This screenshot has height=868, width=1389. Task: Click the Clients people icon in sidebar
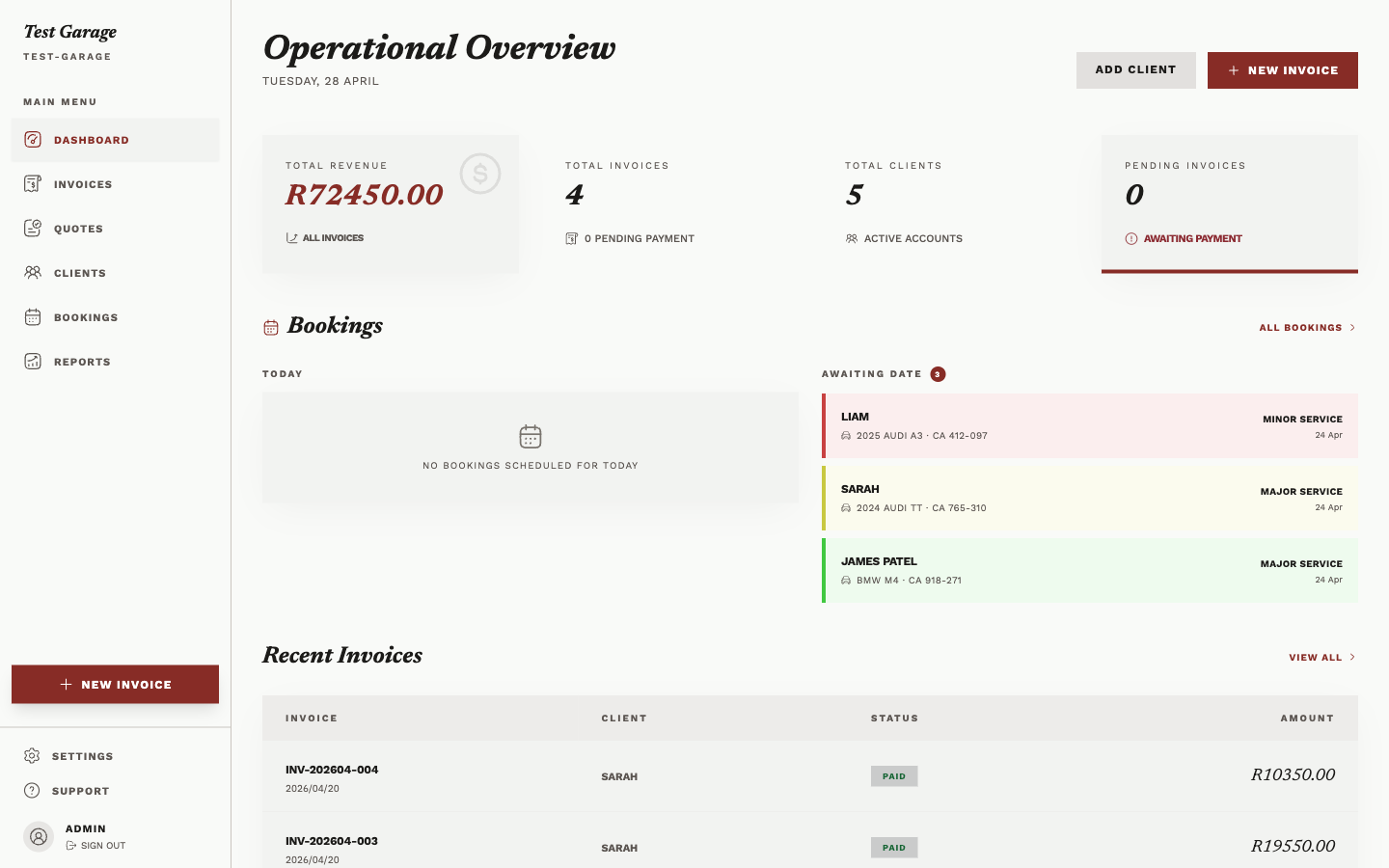[33, 273]
